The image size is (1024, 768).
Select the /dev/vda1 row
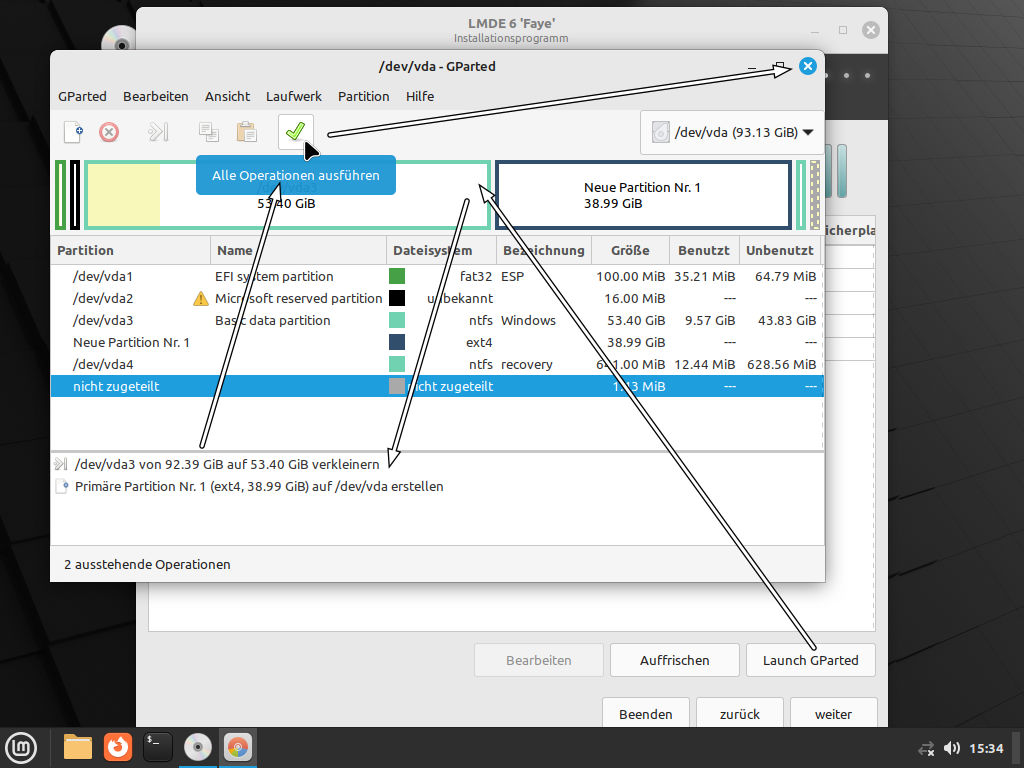437,276
